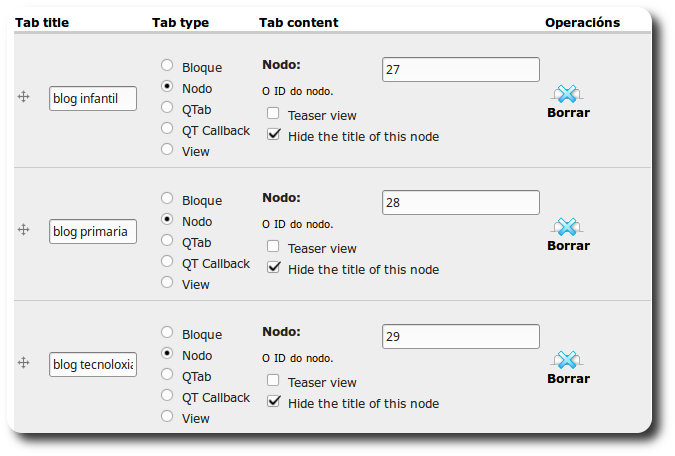The height and width of the screenshot is (456, 675).
Task: Select View type for blog tecnoloxía tab
Action: [x=167, y=417]
